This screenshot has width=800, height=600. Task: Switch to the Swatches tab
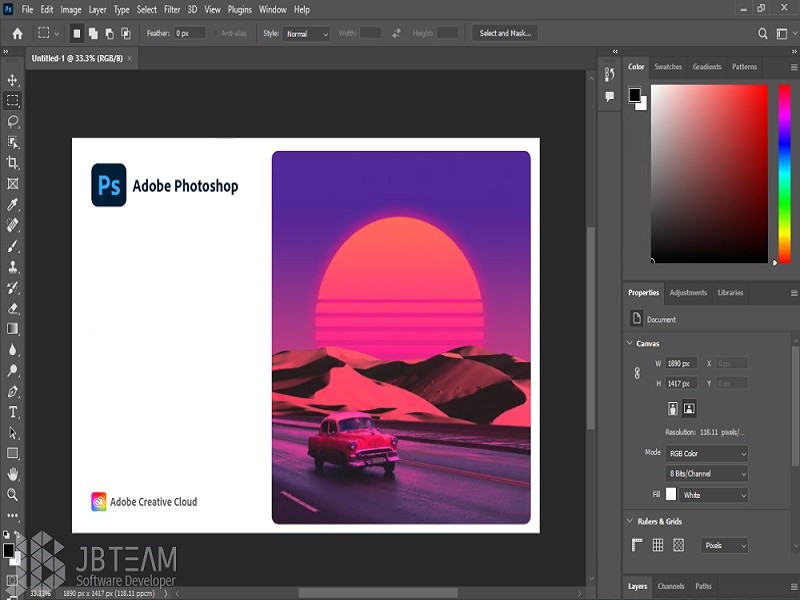point(667,67)
